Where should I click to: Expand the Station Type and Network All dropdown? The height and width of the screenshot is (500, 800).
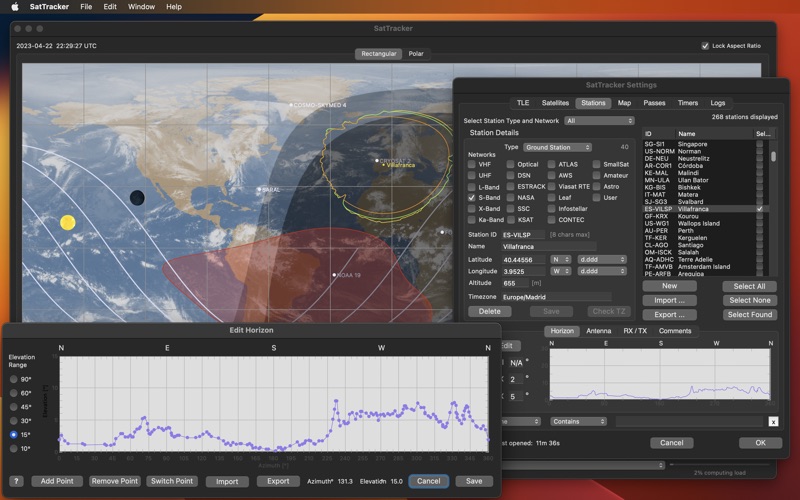(x=599, y=121)
